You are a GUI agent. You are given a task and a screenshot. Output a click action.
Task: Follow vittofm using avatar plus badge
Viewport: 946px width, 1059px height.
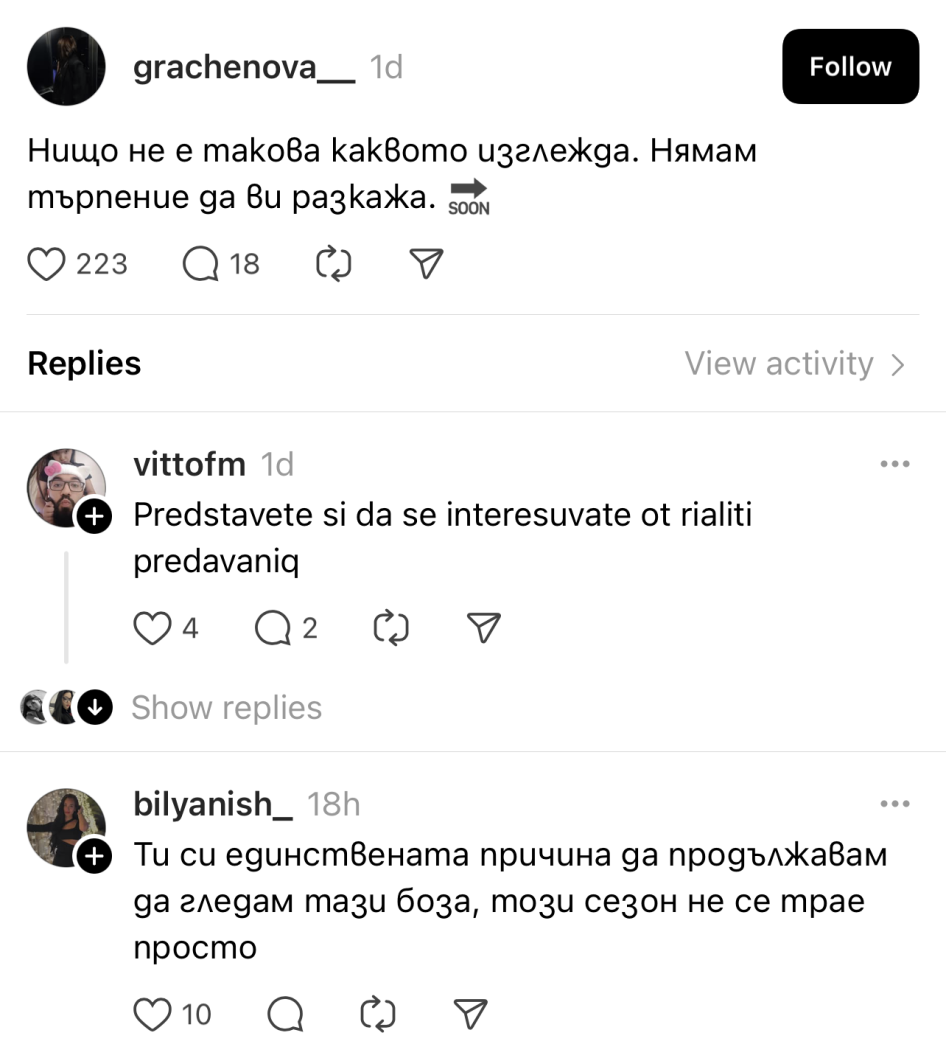point(93,517)
